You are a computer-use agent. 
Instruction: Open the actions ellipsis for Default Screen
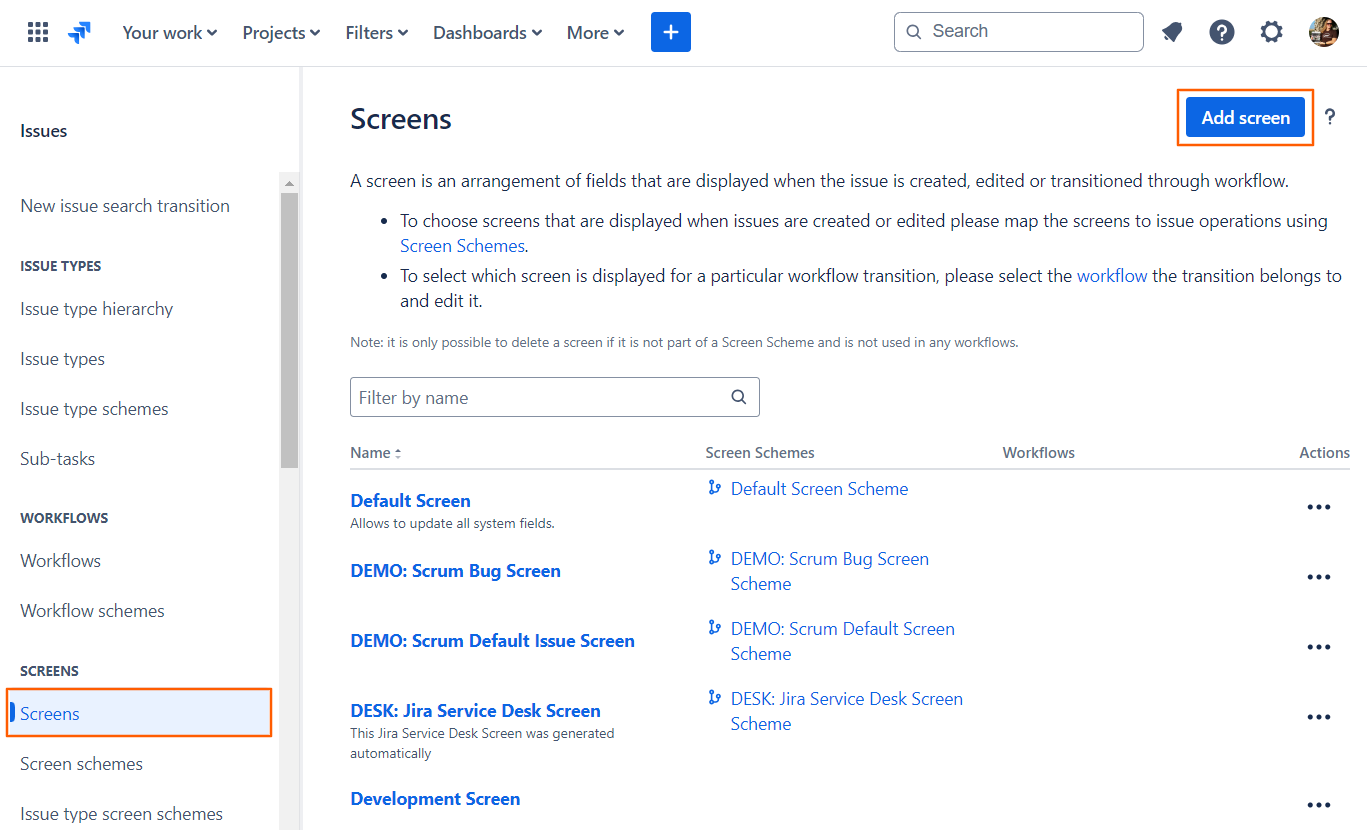coord(1318,507)
